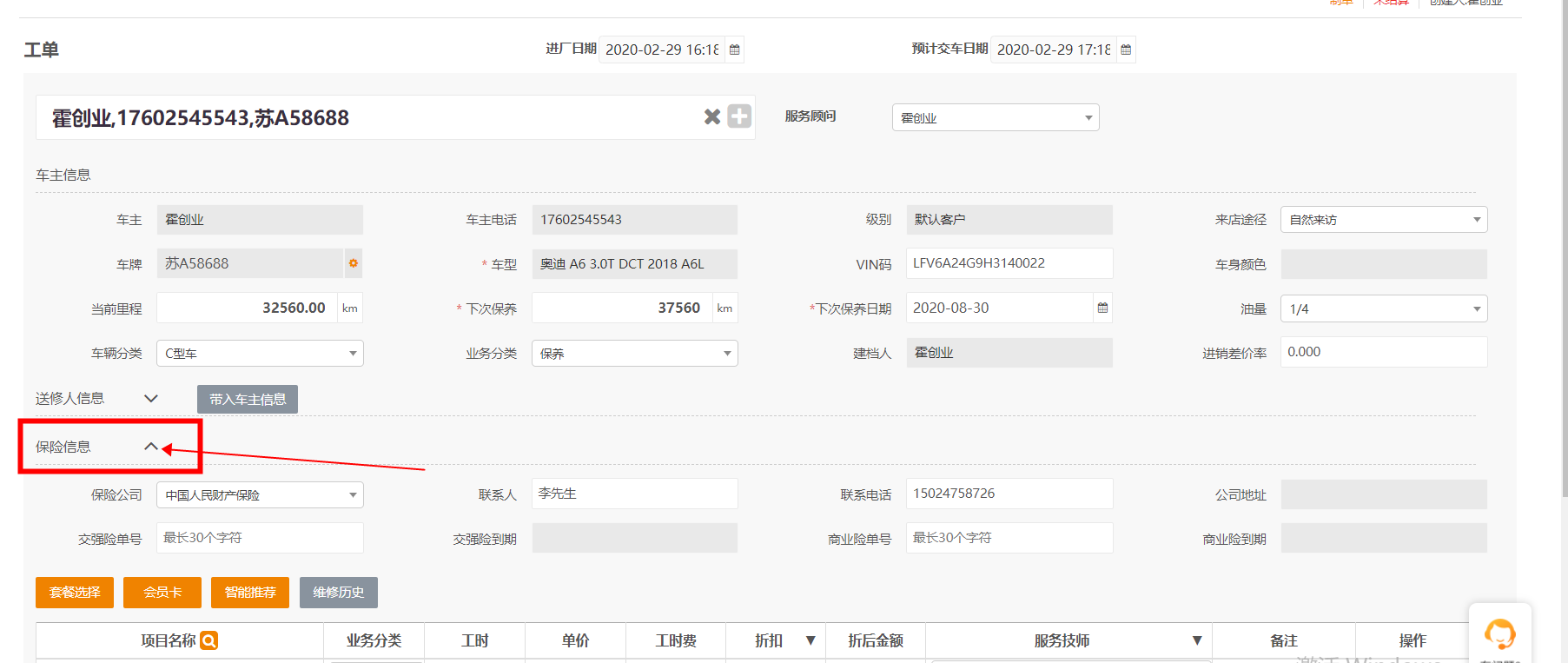Click the 会员卡 button

pyautogui.click(x=162, y=593)
